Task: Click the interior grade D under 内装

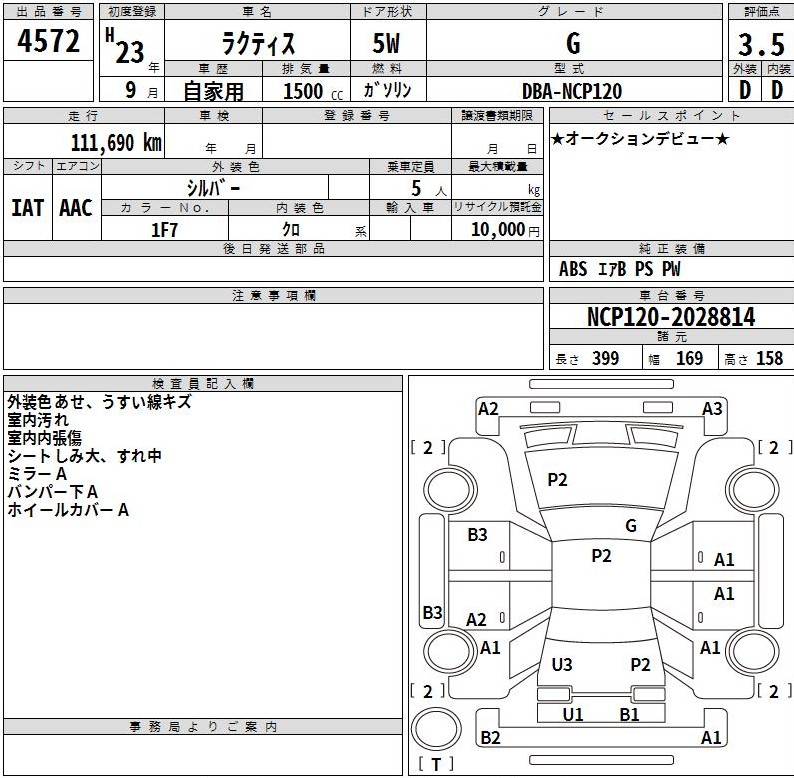Action: pos(777,90)
